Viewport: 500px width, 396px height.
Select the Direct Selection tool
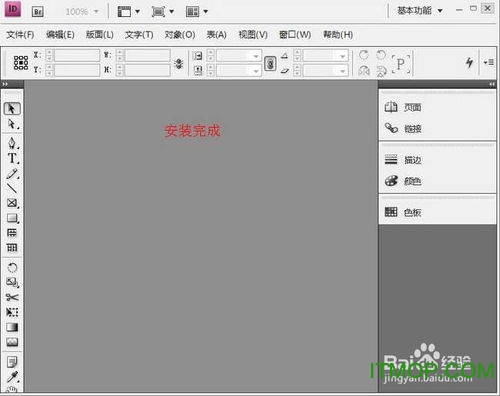click(x=12, y=124)
